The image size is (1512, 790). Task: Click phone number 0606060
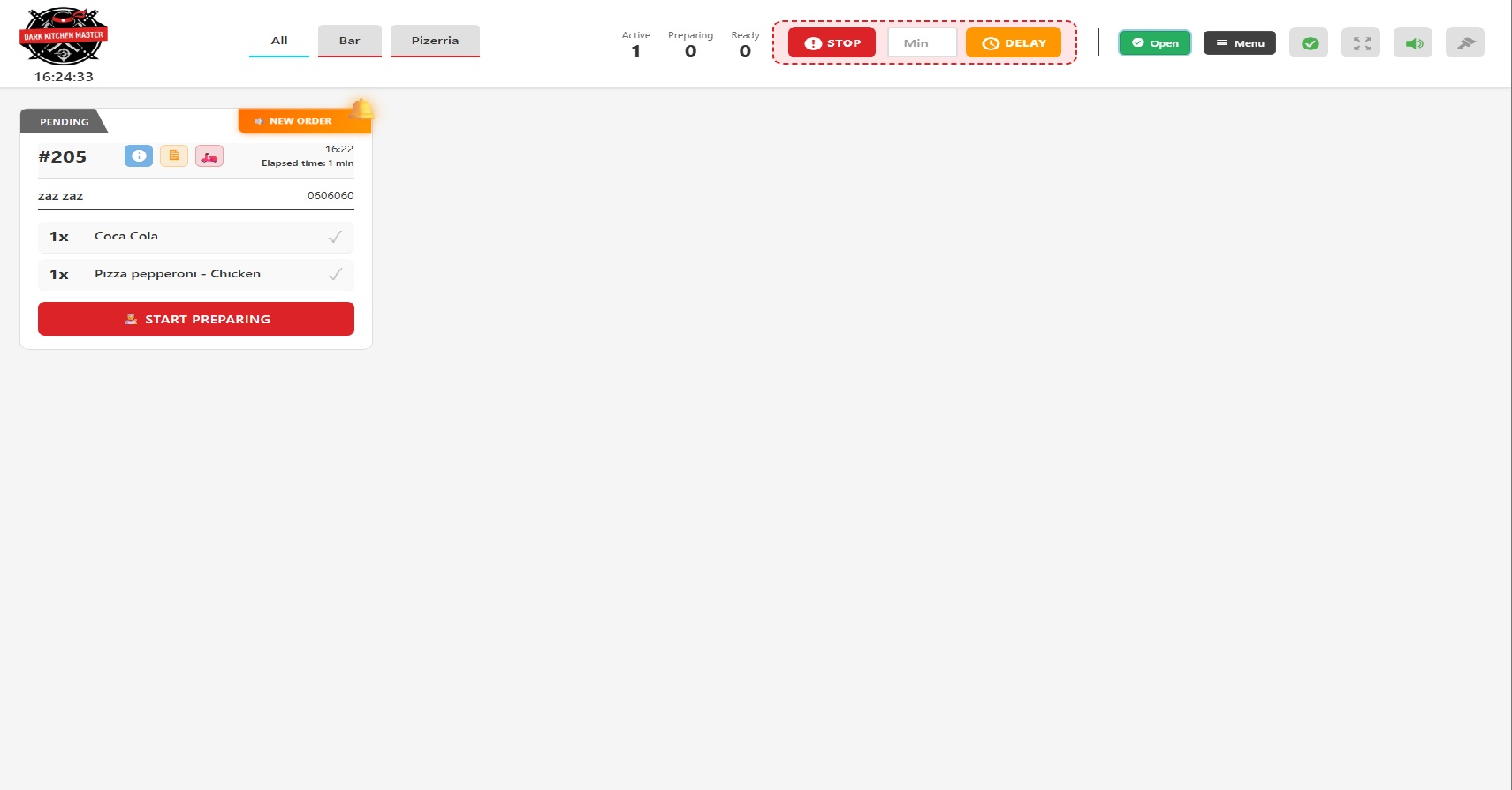click(331, 195)
